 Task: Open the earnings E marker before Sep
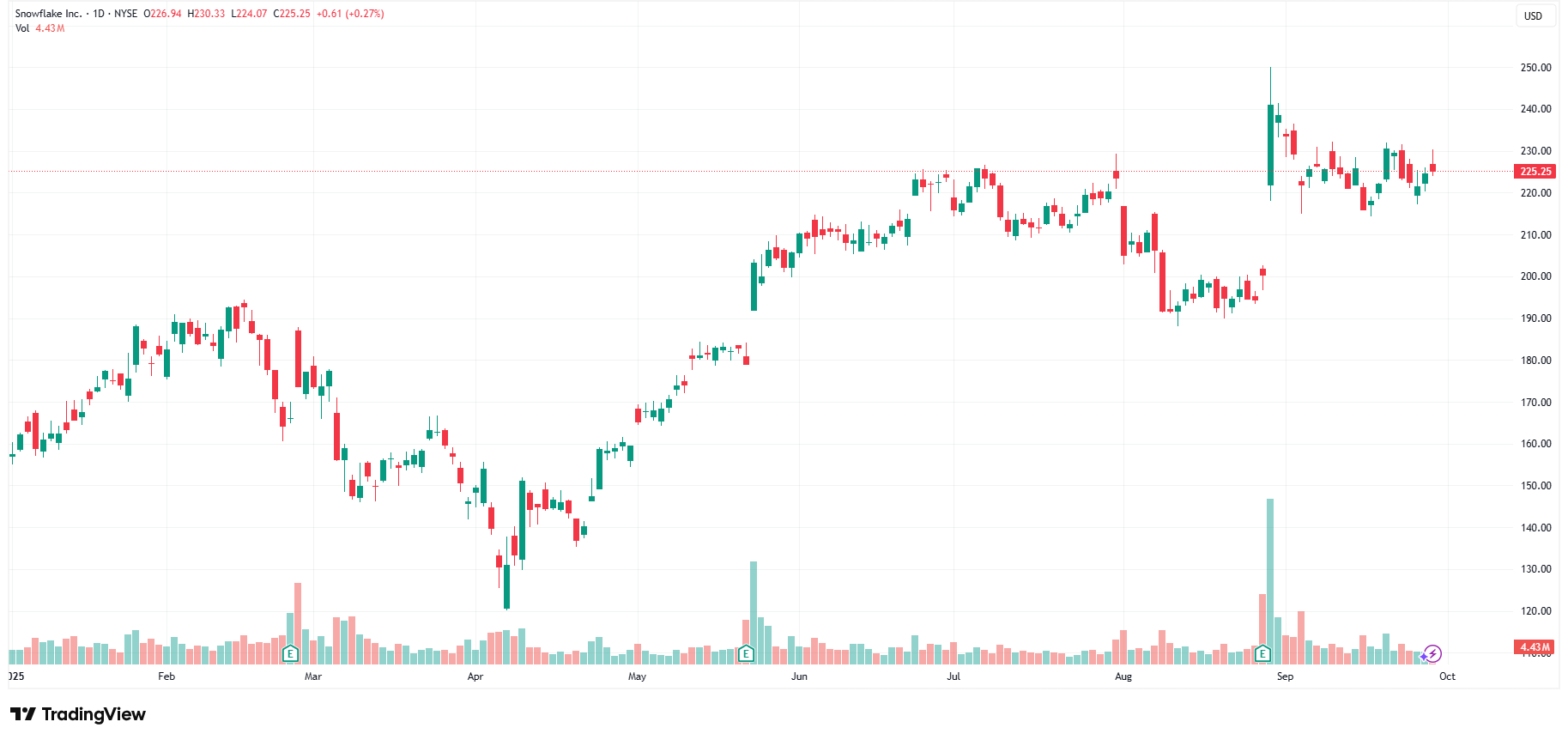[x=1262, y=654]
